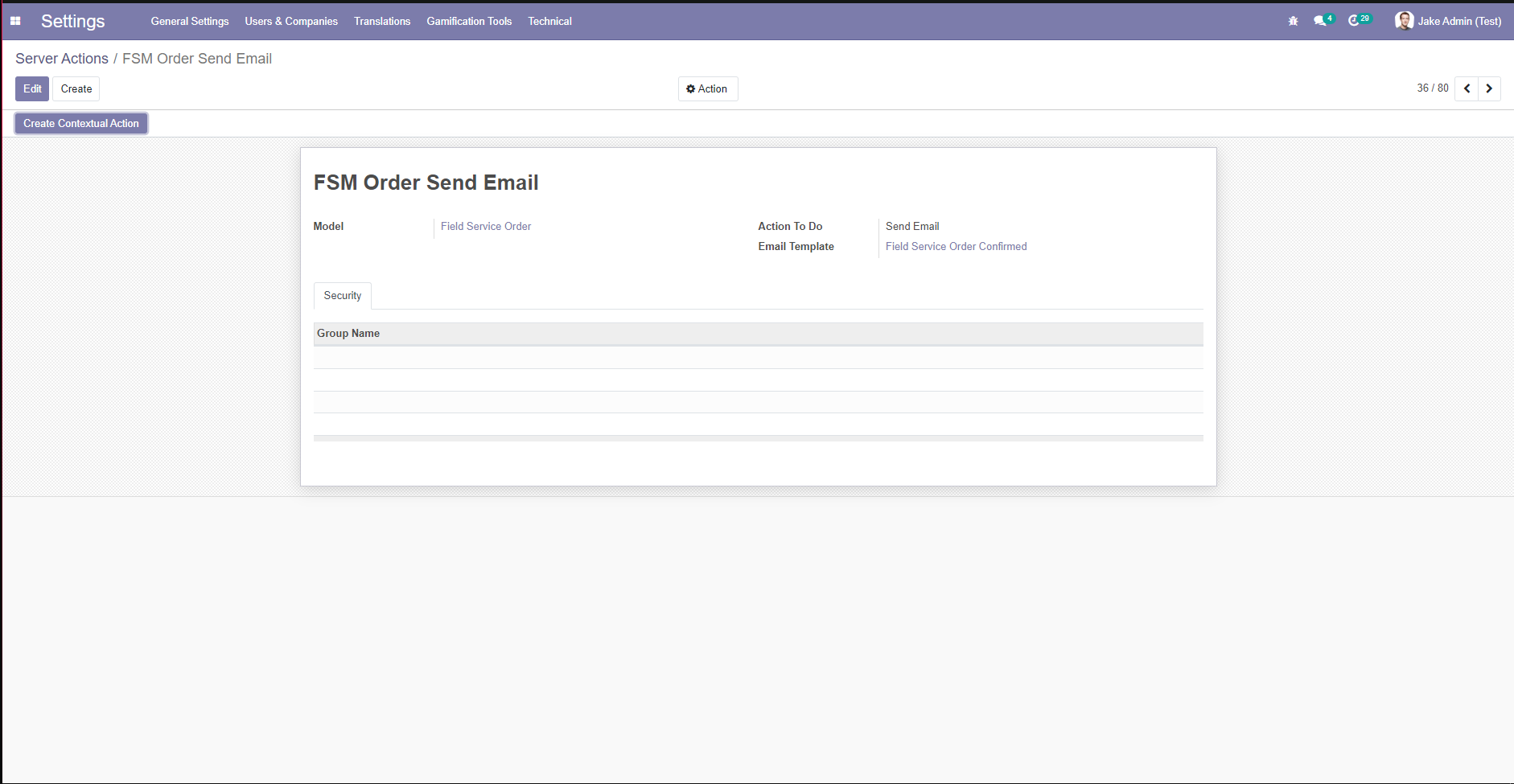Click the bug debug icon in top bar
Image resolution: width=1514 pixels, height=784 pixels.
tap(1292, 20)
